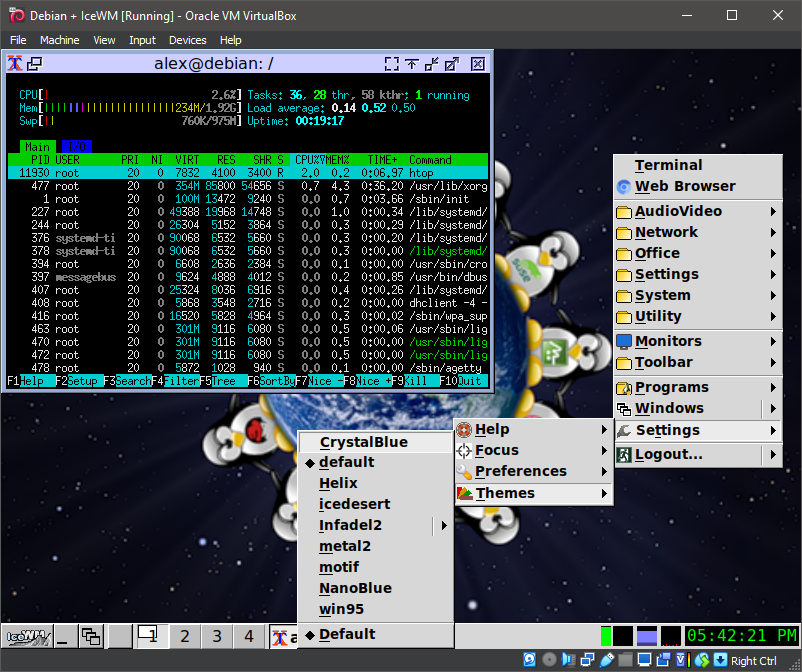Click the rollup arrow icon in terminal titlebar

pos(412,63)
